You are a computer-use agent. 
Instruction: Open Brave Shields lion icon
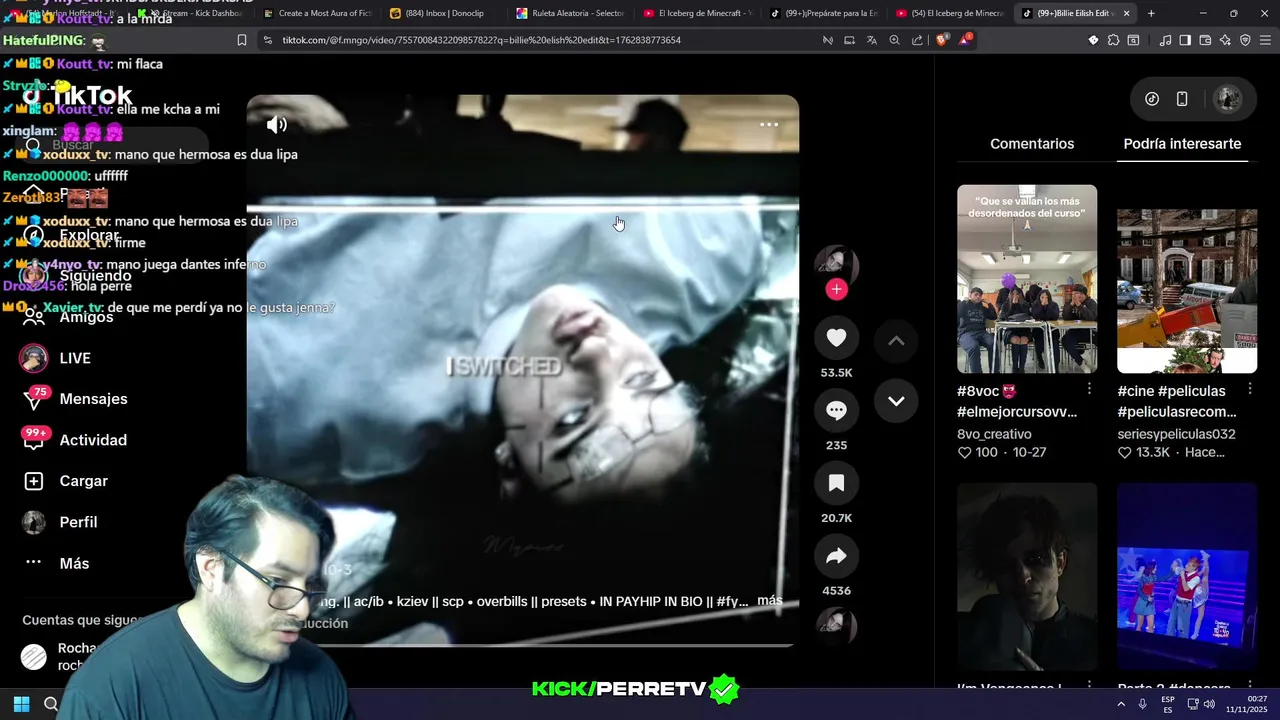pos(942,40)
